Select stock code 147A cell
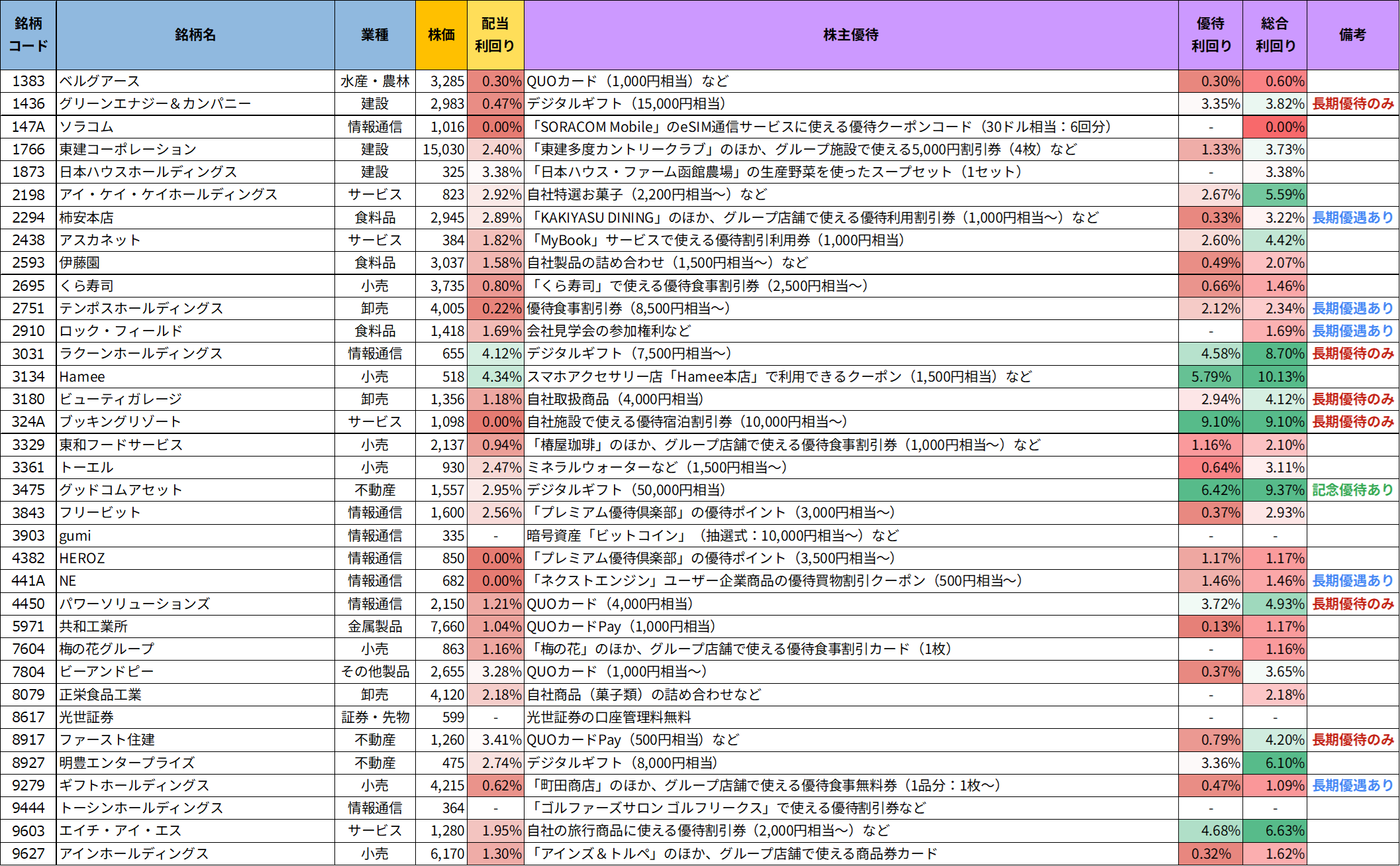Screen dimensions: 1400x866 pyautogui.click(x=28, y=127)
